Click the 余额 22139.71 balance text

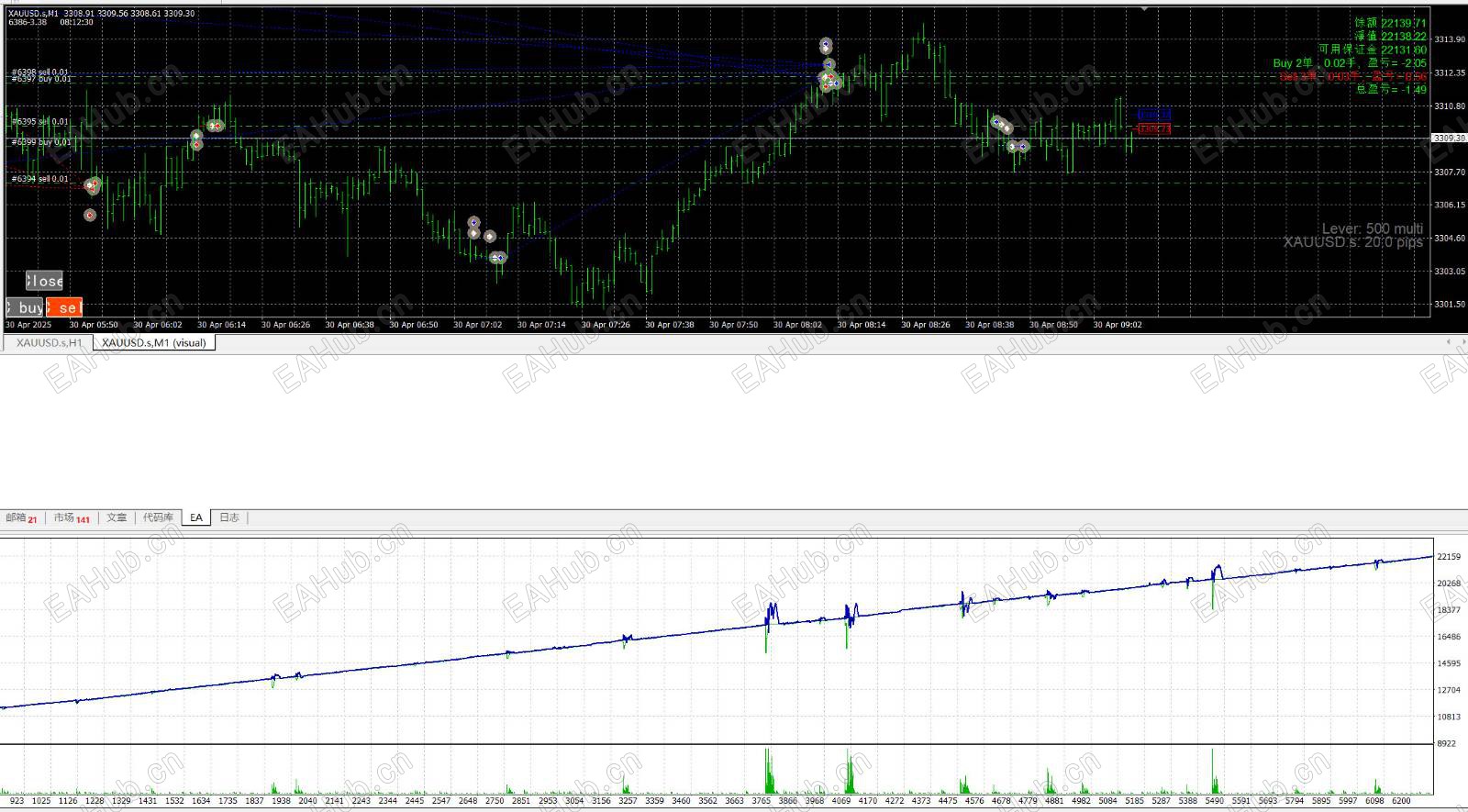1390,23
